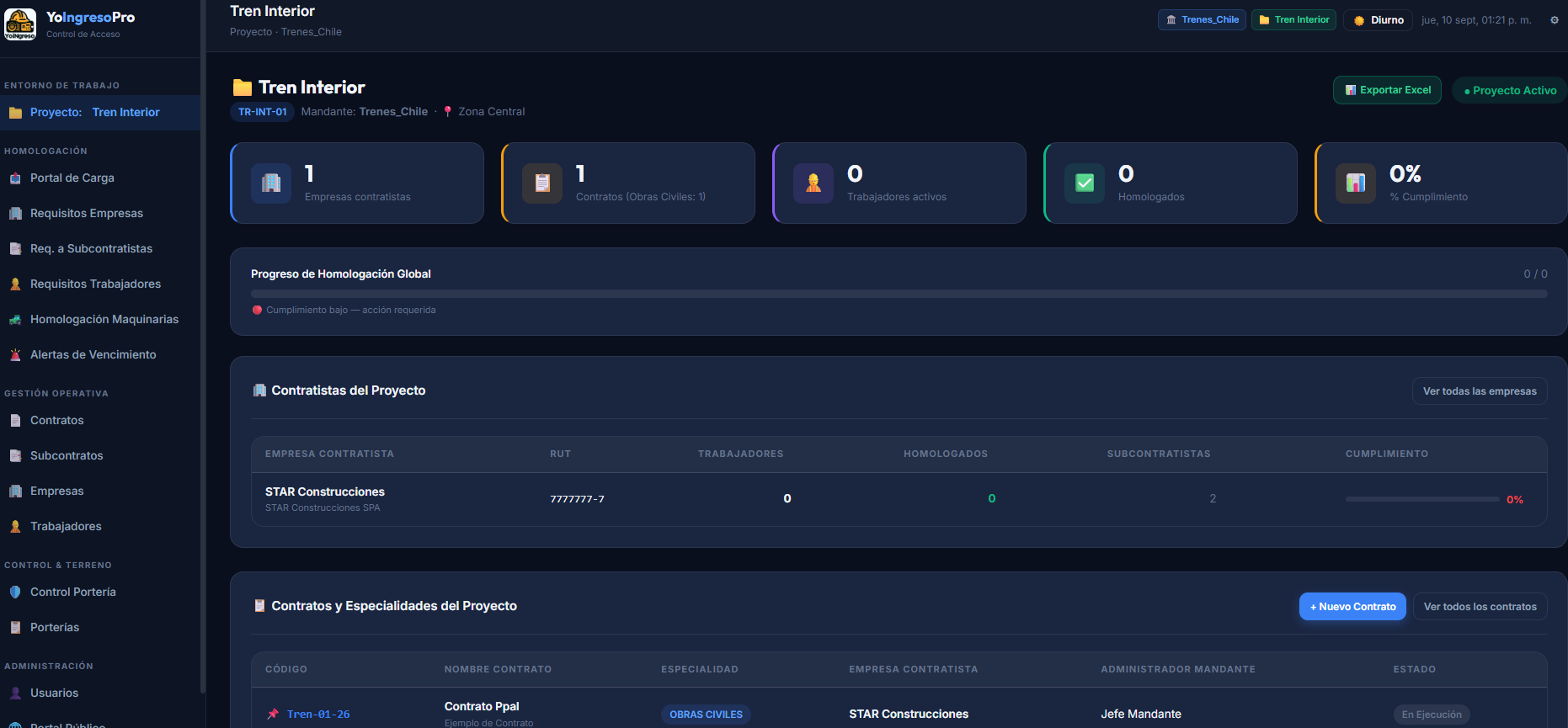1568x728 pixels.
Task: Click the Portal de Carga sidebar icon
Action: click(x=15, y=178)
